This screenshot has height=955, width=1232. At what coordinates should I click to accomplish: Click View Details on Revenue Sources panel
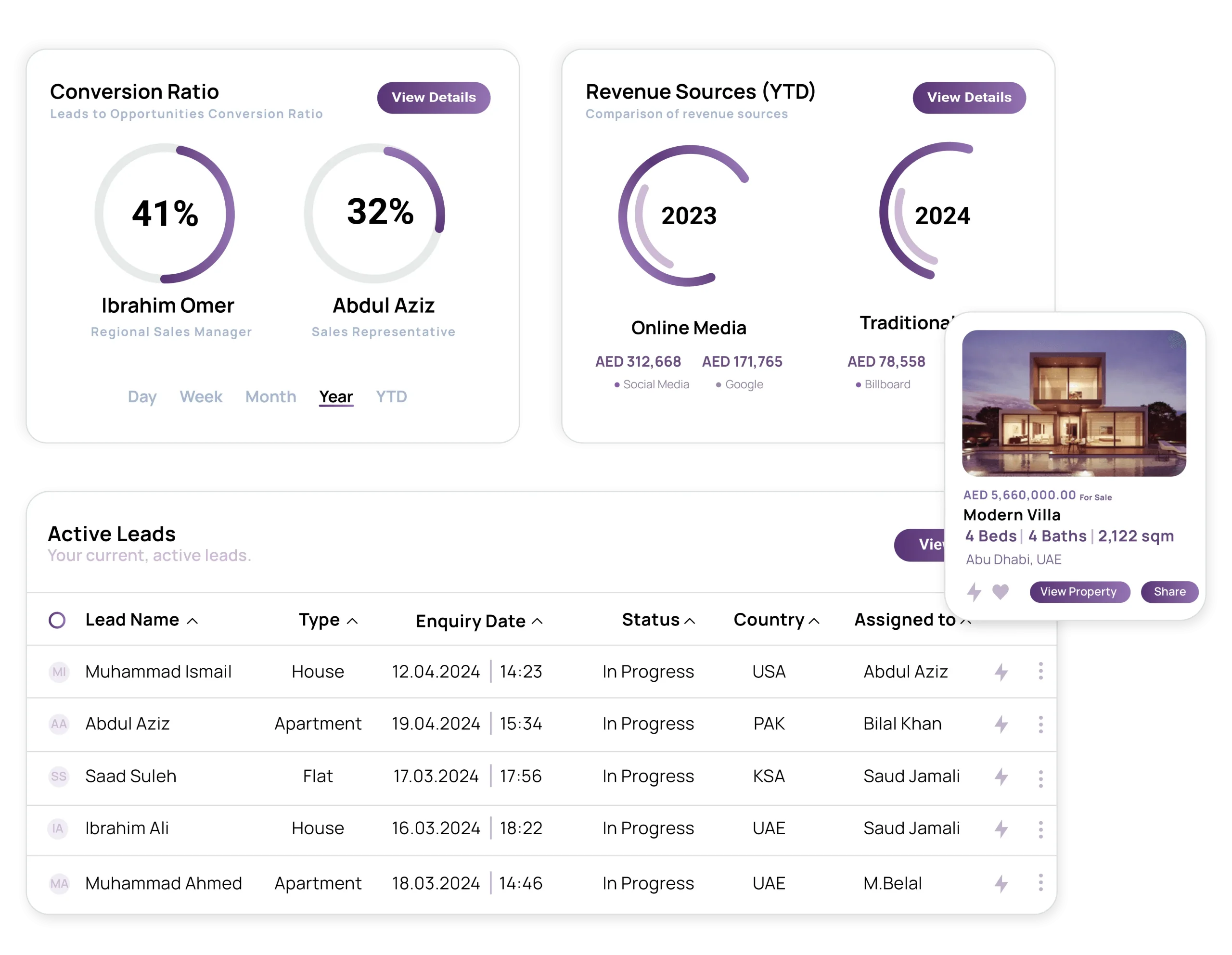[968, 98]
